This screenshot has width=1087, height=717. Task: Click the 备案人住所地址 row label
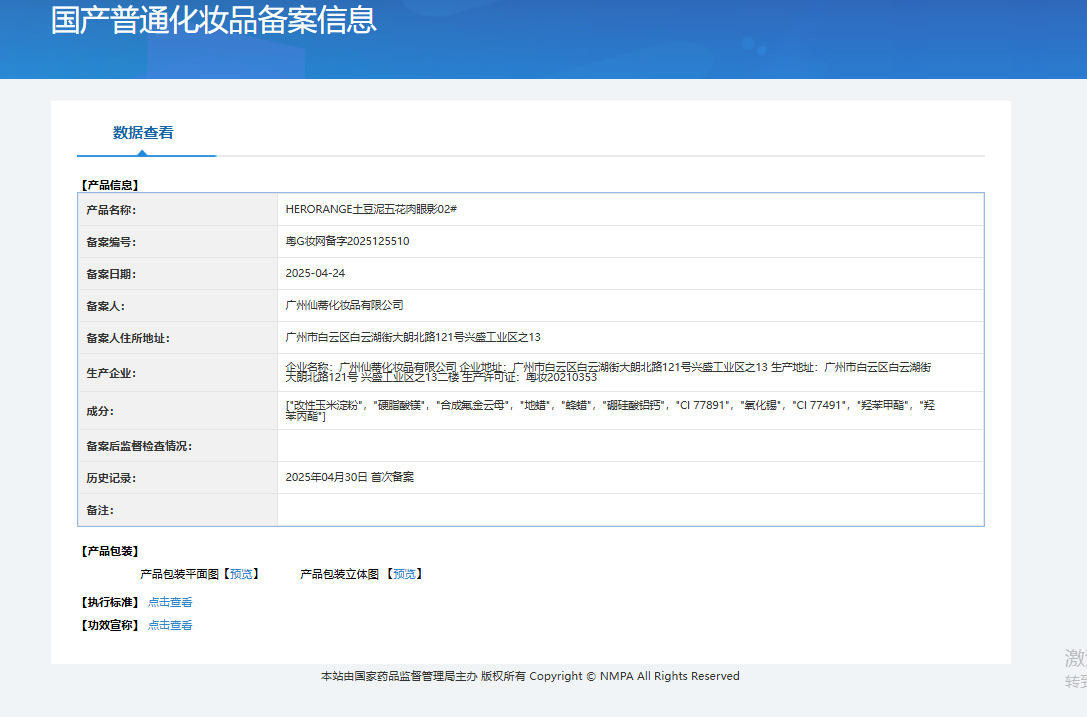(x=128, y=338)
